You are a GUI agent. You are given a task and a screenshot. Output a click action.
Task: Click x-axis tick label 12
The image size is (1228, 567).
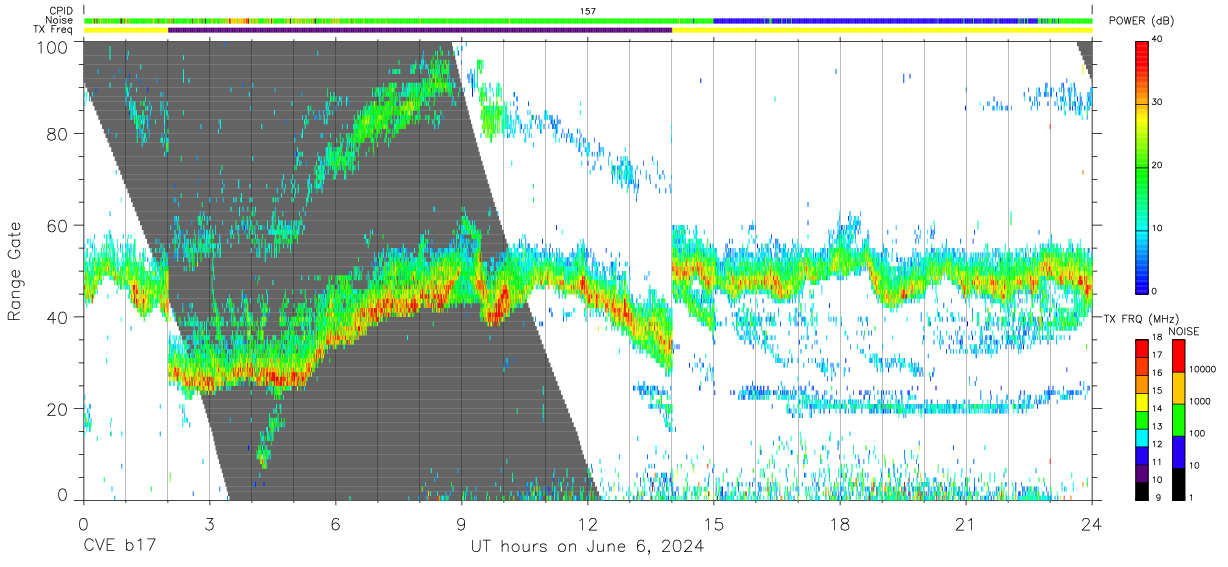[x=587, y=524]
